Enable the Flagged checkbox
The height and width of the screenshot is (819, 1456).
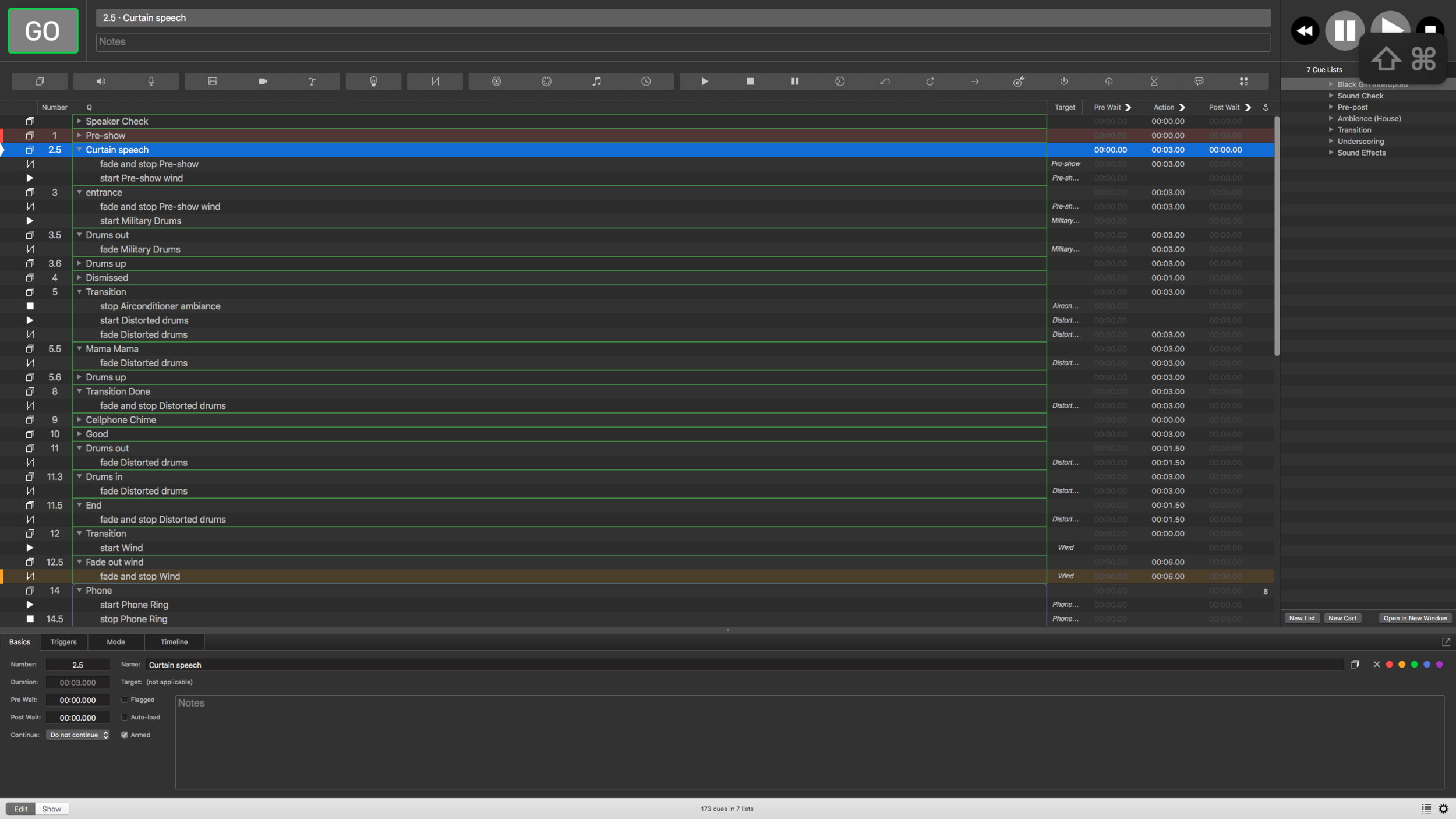[125, 700]
